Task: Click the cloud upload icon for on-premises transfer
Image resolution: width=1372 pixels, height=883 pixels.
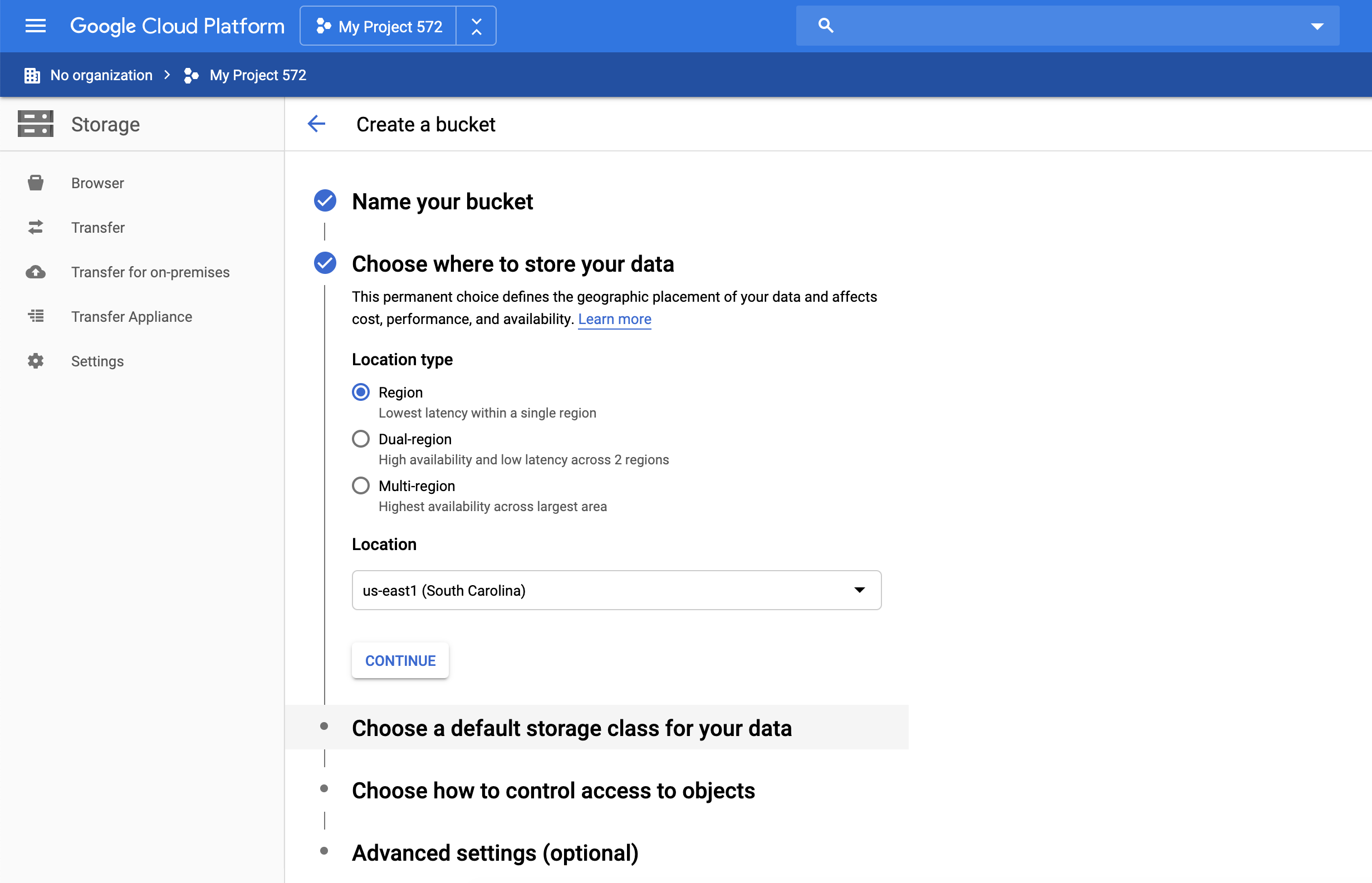Action: click(x=36, y=272)
